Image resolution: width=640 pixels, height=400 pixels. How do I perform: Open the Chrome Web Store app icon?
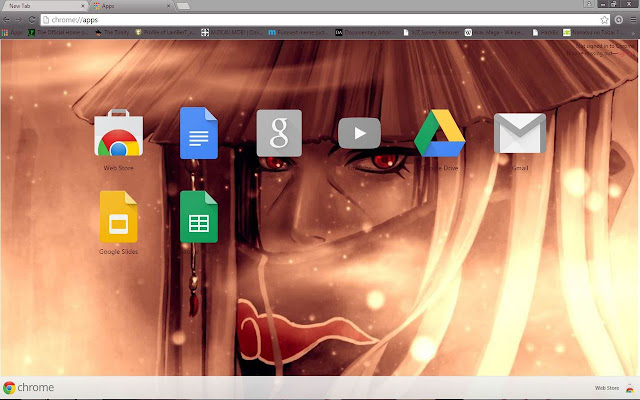tap(118, 133)
